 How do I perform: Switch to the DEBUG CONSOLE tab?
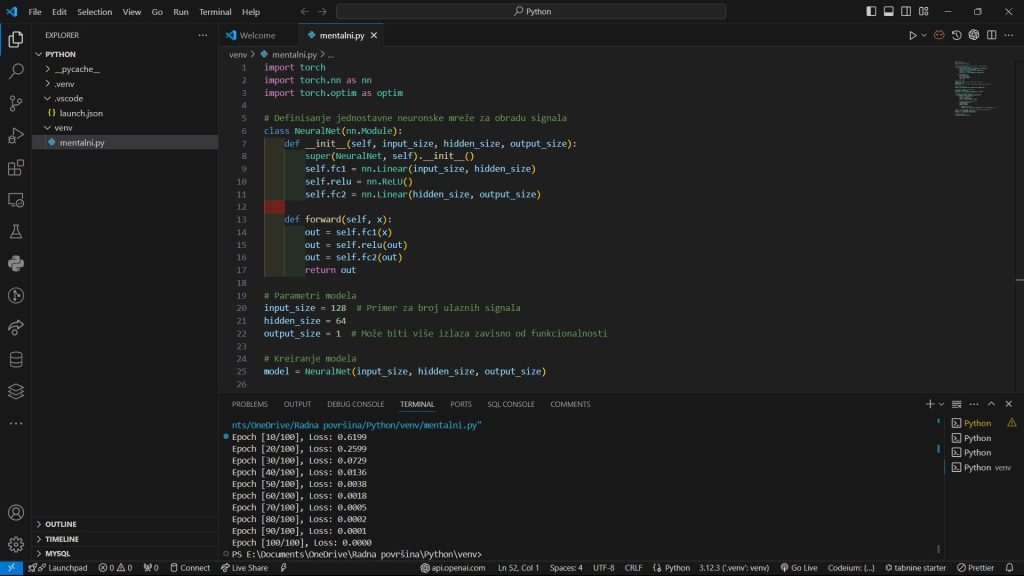[x=355, y=404]
